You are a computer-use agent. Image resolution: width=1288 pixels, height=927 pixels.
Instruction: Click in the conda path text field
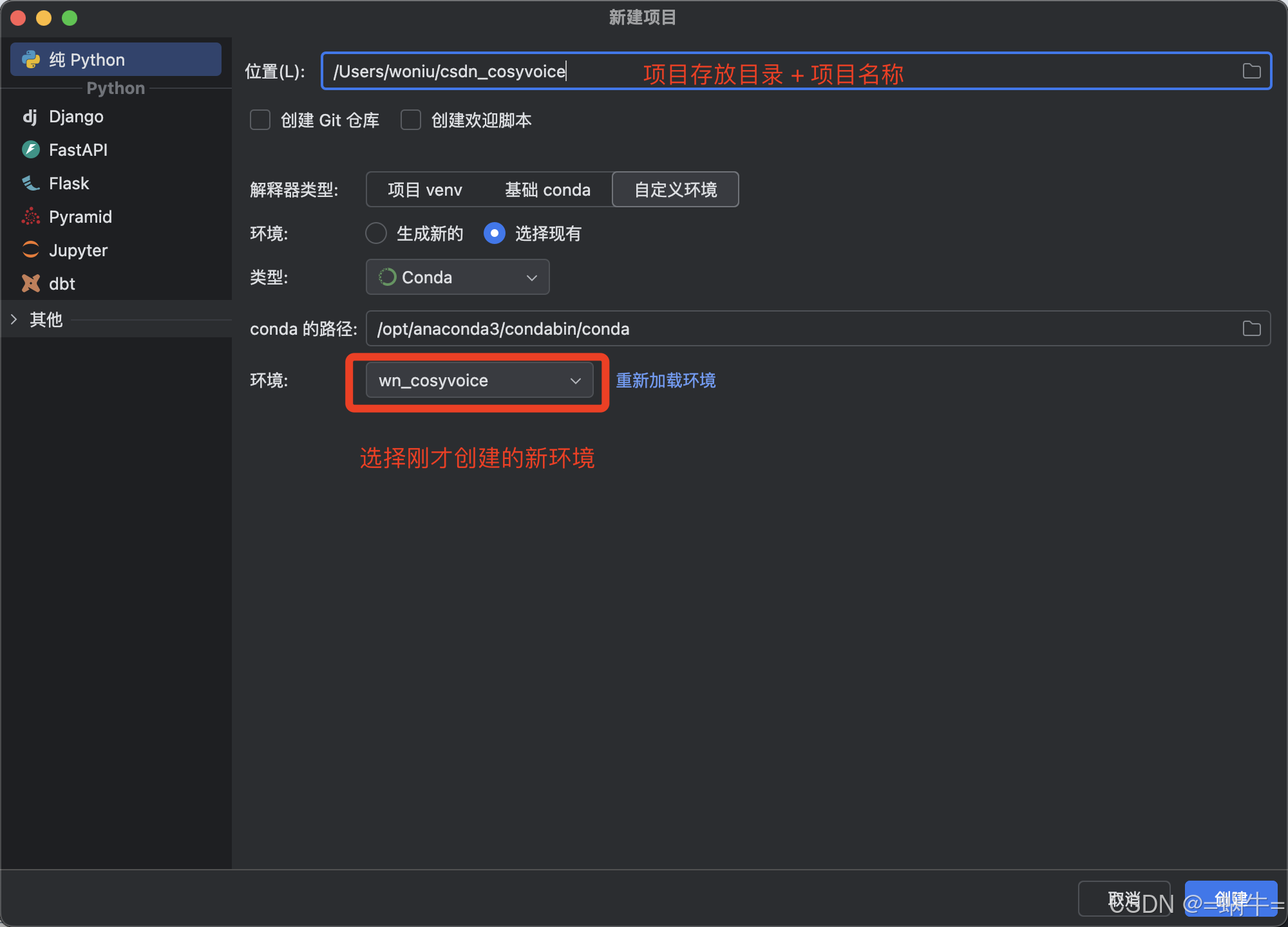773,329
